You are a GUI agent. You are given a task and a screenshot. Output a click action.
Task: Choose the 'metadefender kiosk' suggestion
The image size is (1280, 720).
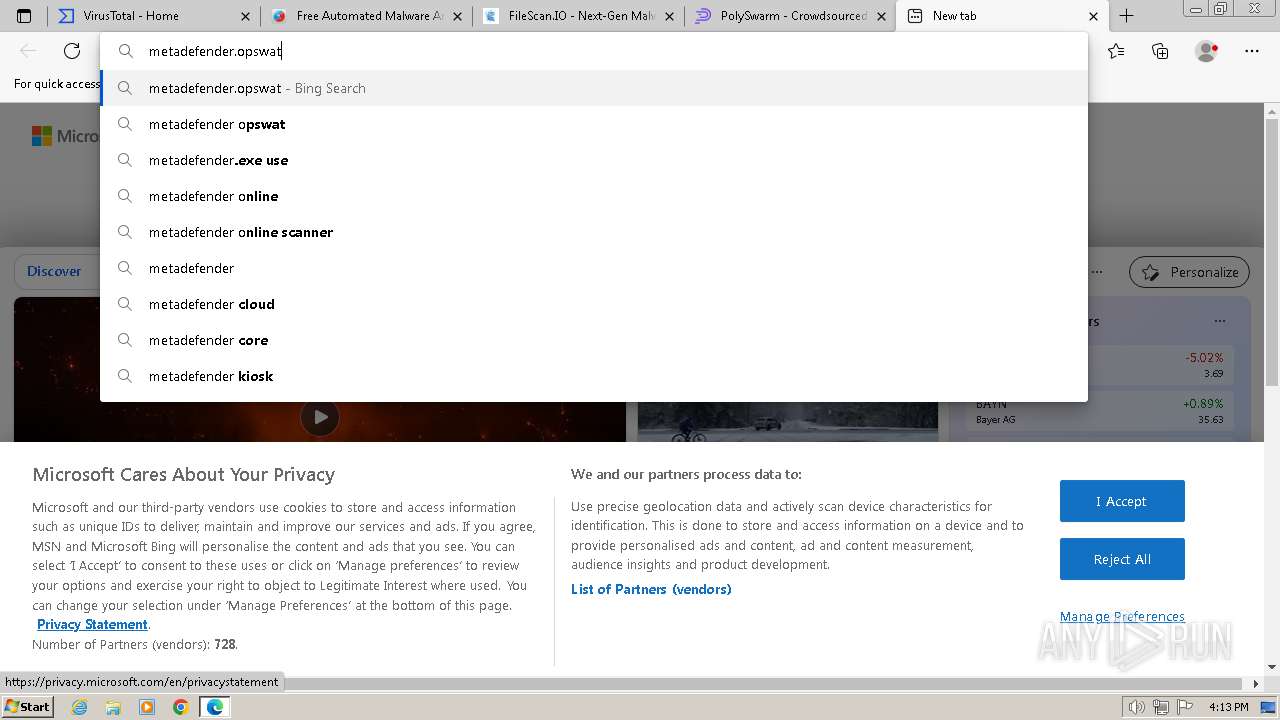pyautogui.click(x=594, y=376)
